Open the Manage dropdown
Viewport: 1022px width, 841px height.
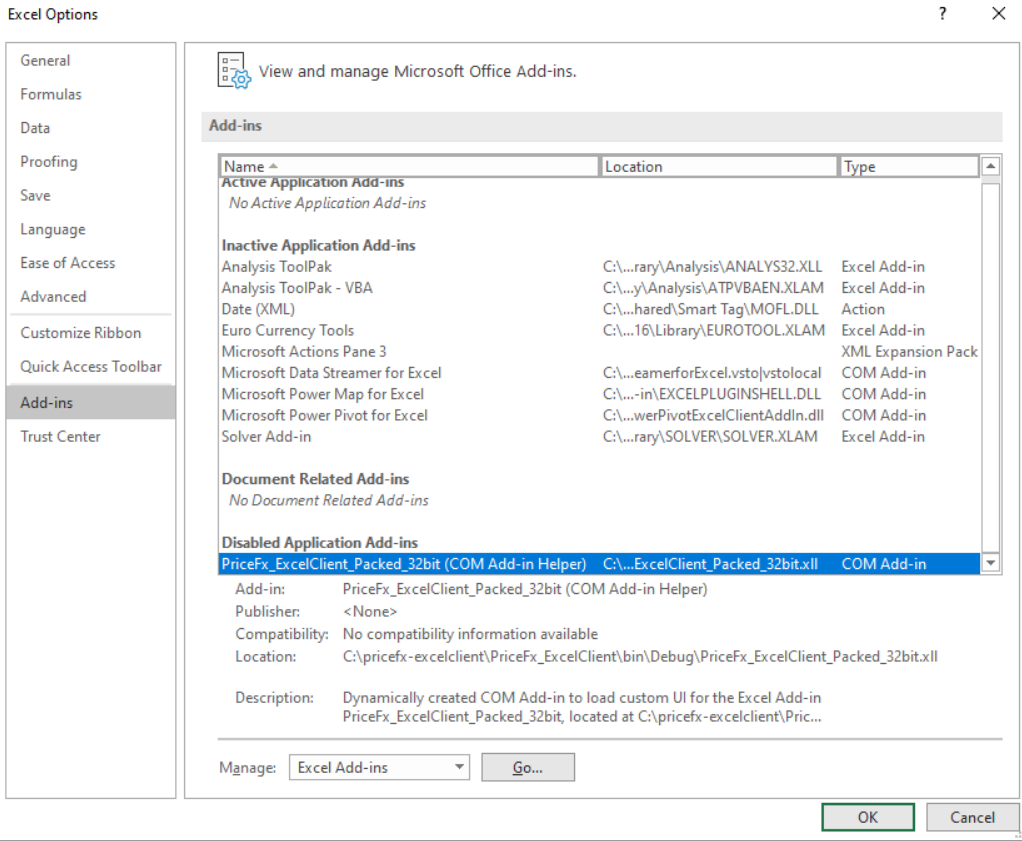460,767
